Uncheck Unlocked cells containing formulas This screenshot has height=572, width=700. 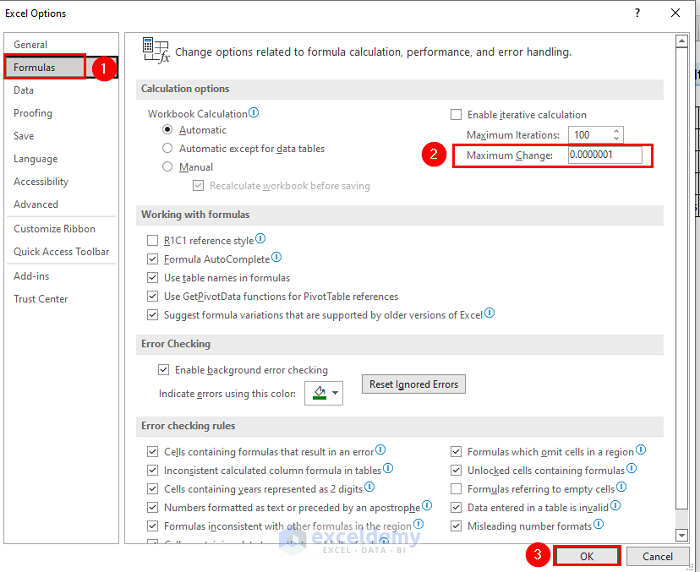point(456,470)
